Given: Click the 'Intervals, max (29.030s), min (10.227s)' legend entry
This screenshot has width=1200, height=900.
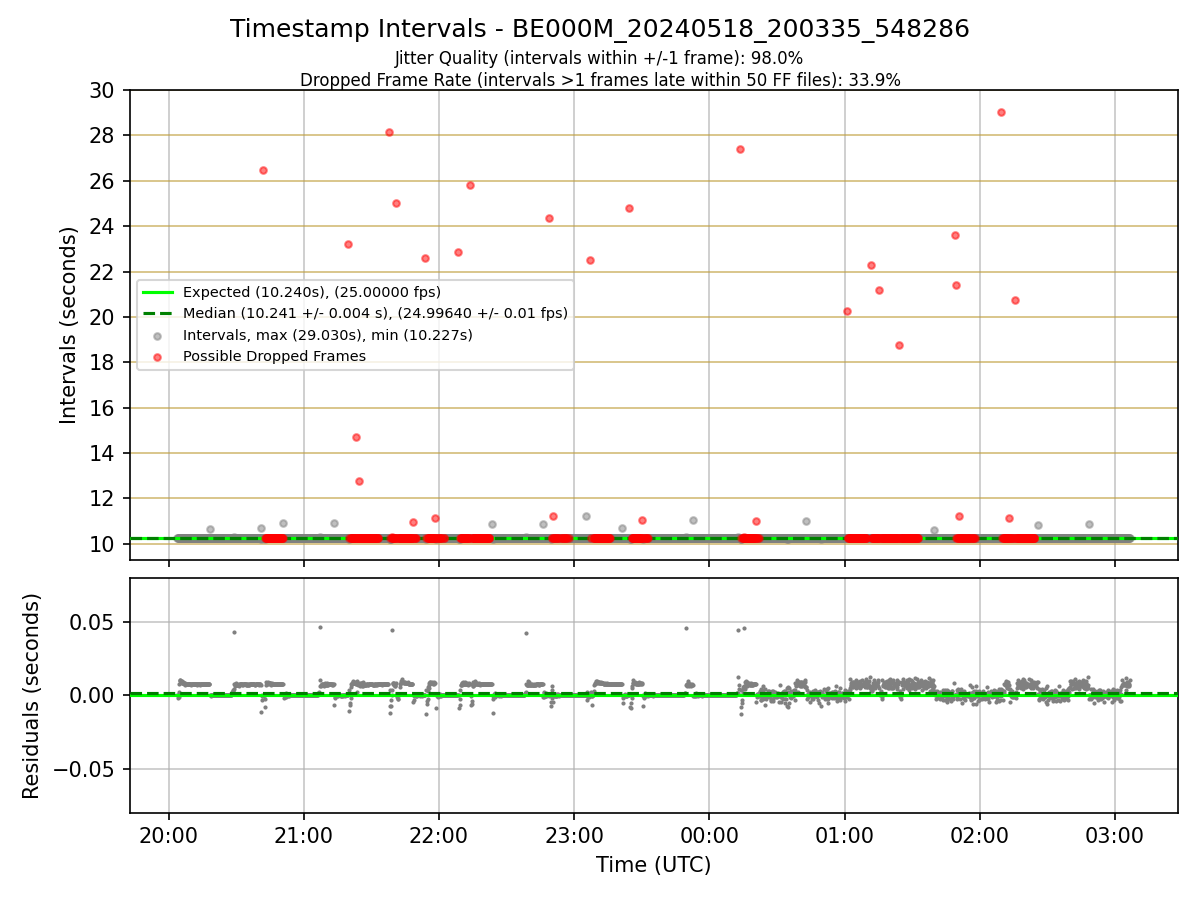Looking at the screenshot, I should pyautogui.click(x=328, y=335).
